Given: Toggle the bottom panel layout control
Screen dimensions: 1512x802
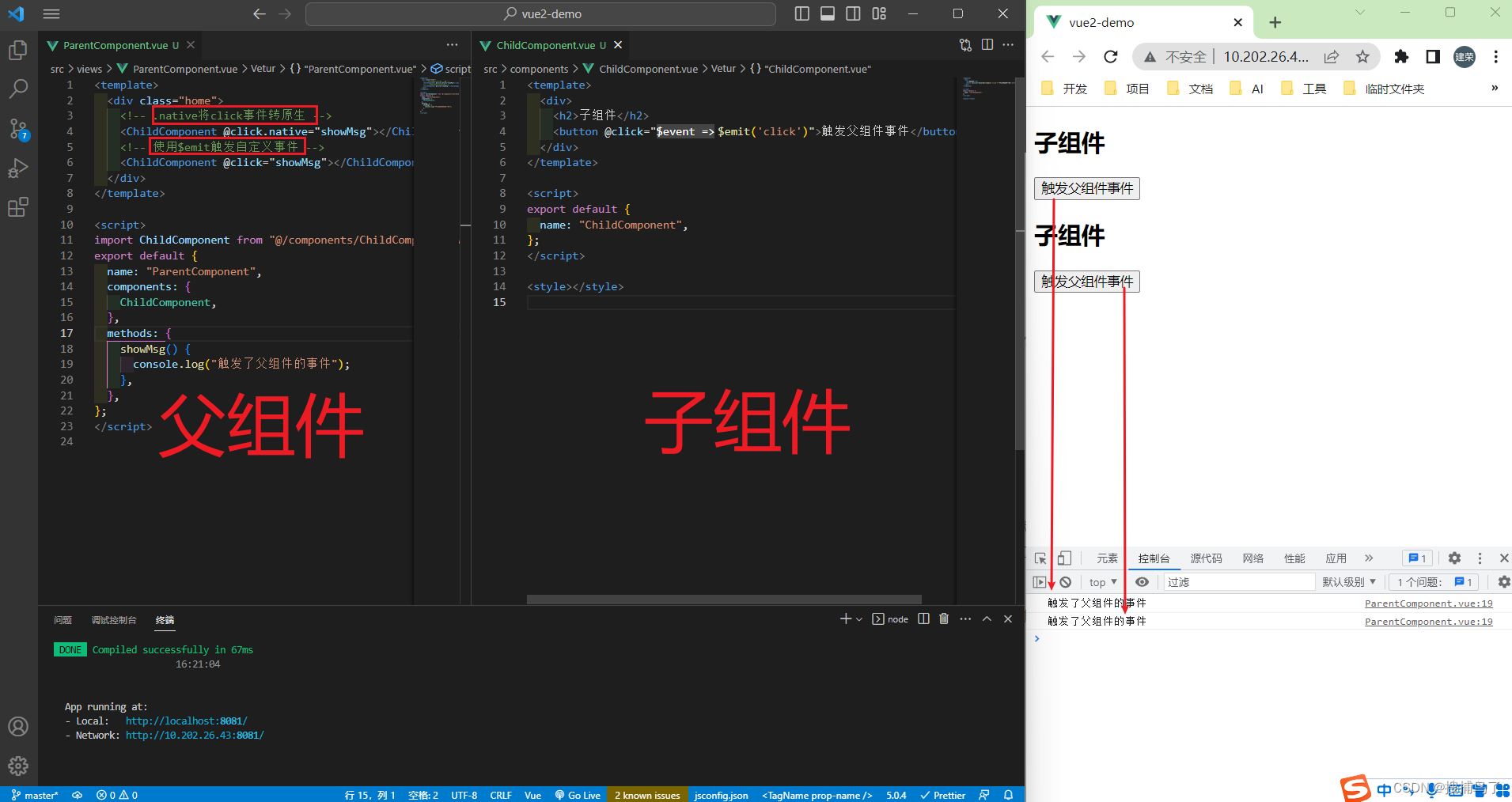Looking at the screenshot, I should [x=828, y=13].
